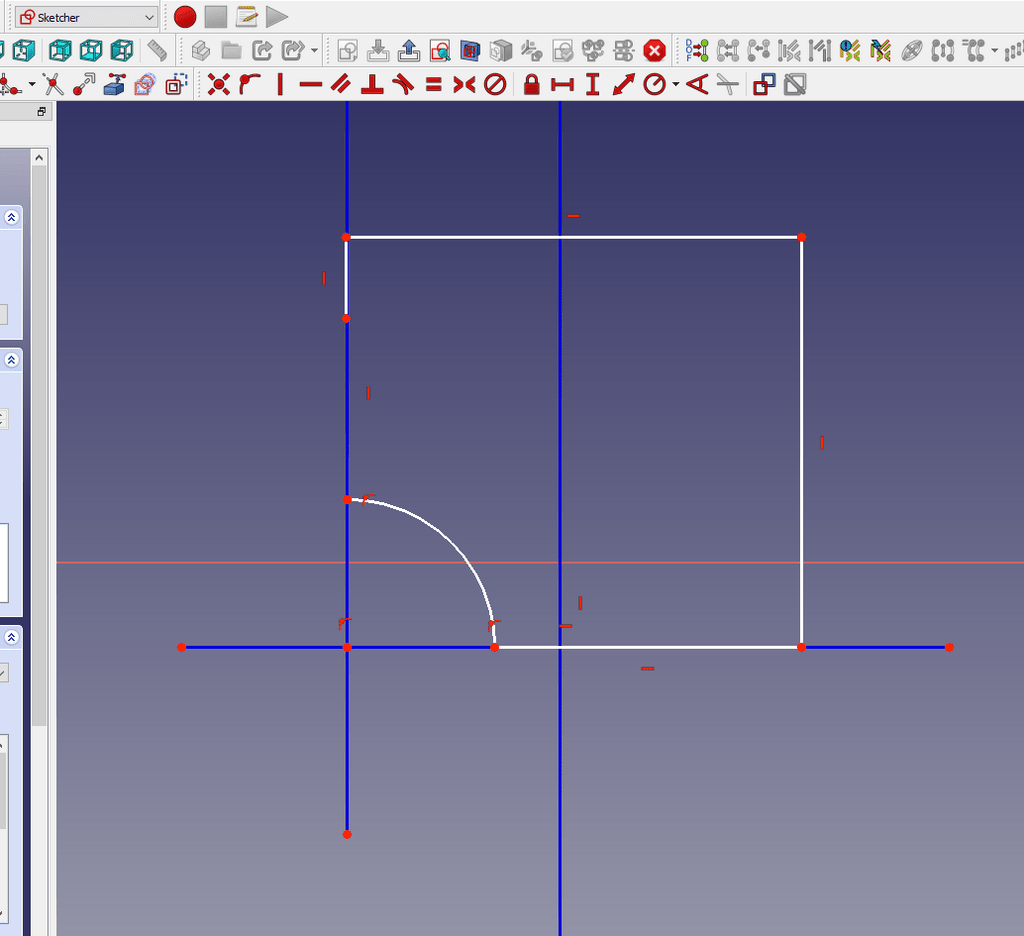Click the make link icon
Viewport: 1024px width, 936px height.
tap(262, 50)
